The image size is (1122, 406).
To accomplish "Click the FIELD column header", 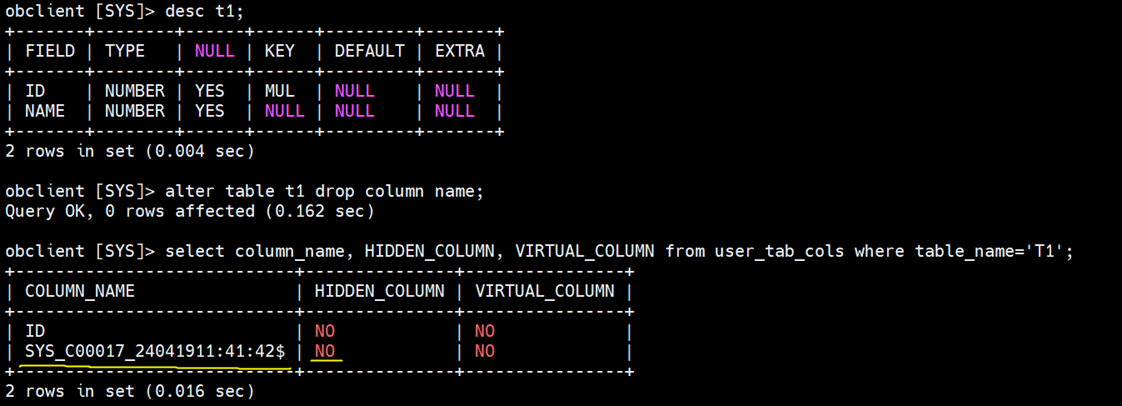I will point(50,51).
